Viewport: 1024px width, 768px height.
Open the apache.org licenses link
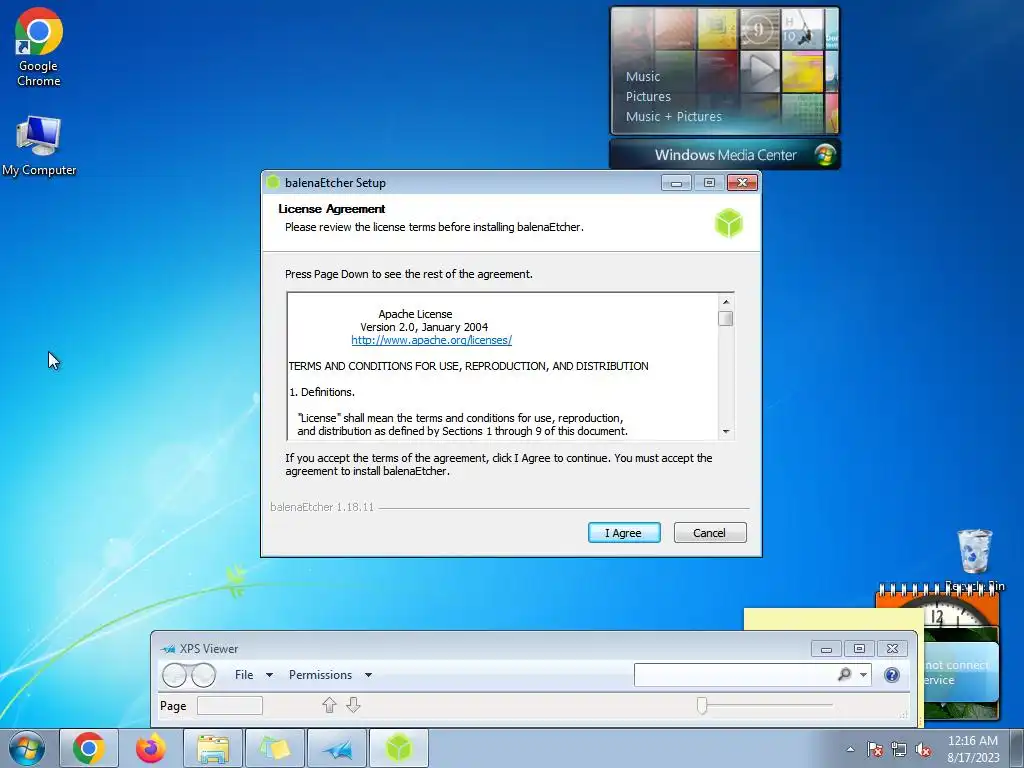coord(431,340)
